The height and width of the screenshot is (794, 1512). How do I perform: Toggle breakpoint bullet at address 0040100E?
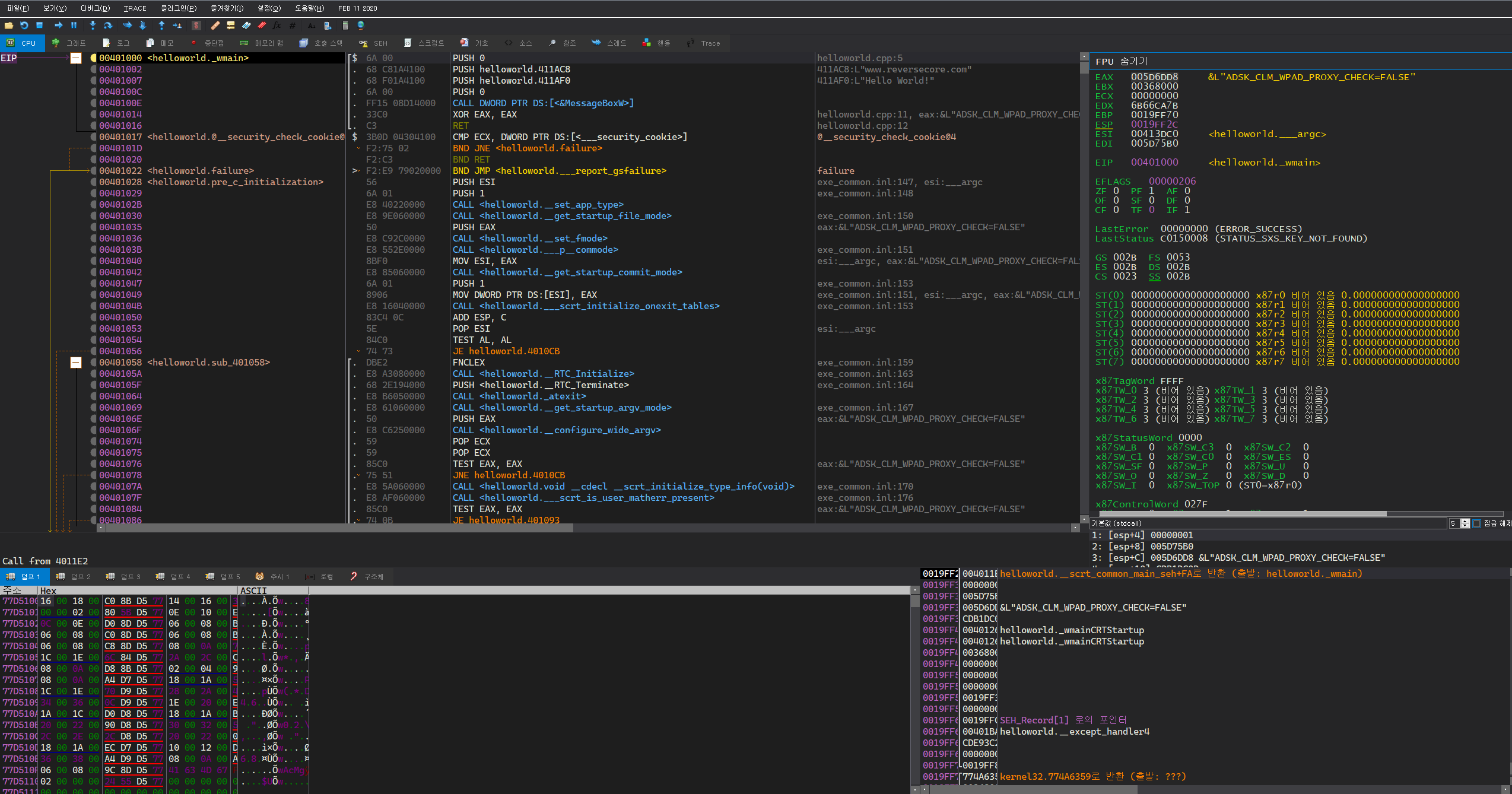(93, 103)
